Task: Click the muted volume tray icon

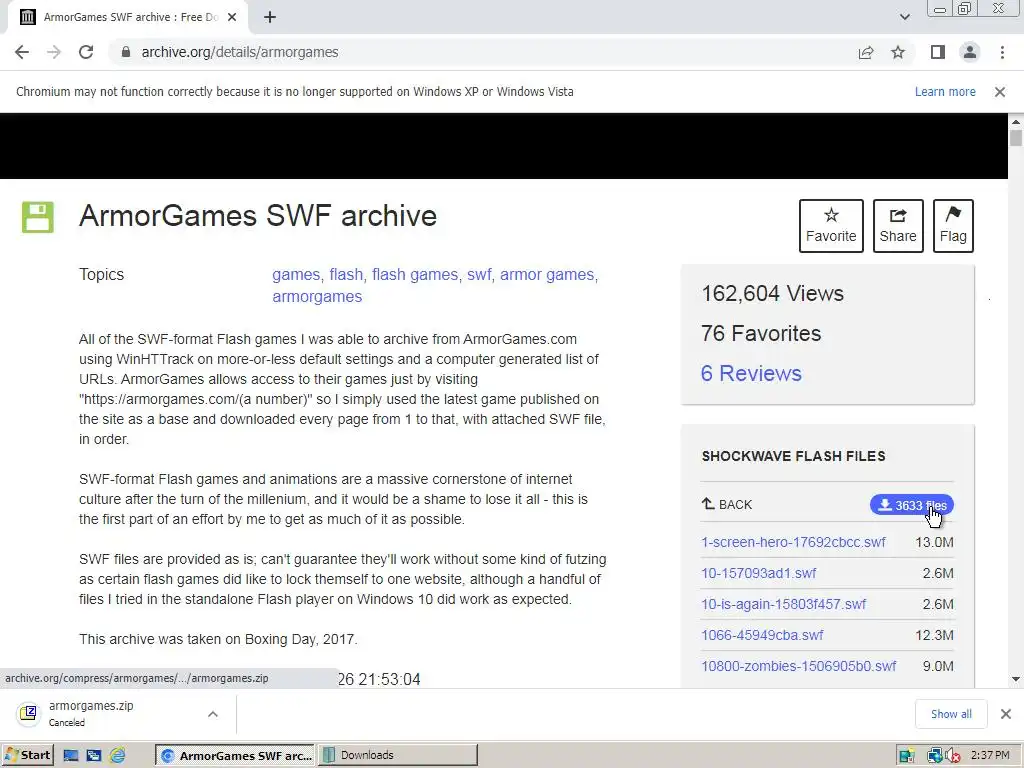Action: [952, 756]
